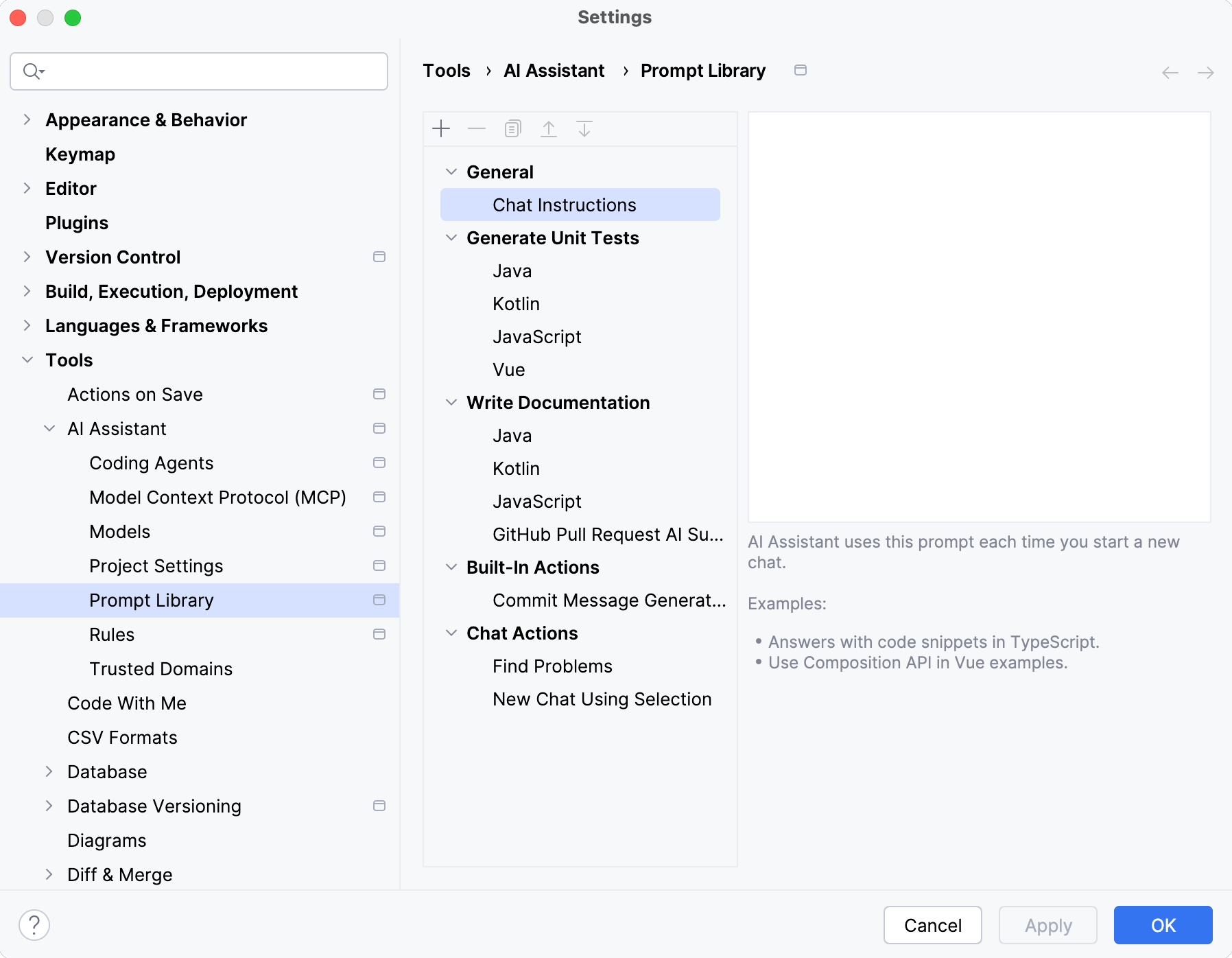Click inside the chat instructions text area
The width and height of the screenshot is (1232, 958).
979,316
